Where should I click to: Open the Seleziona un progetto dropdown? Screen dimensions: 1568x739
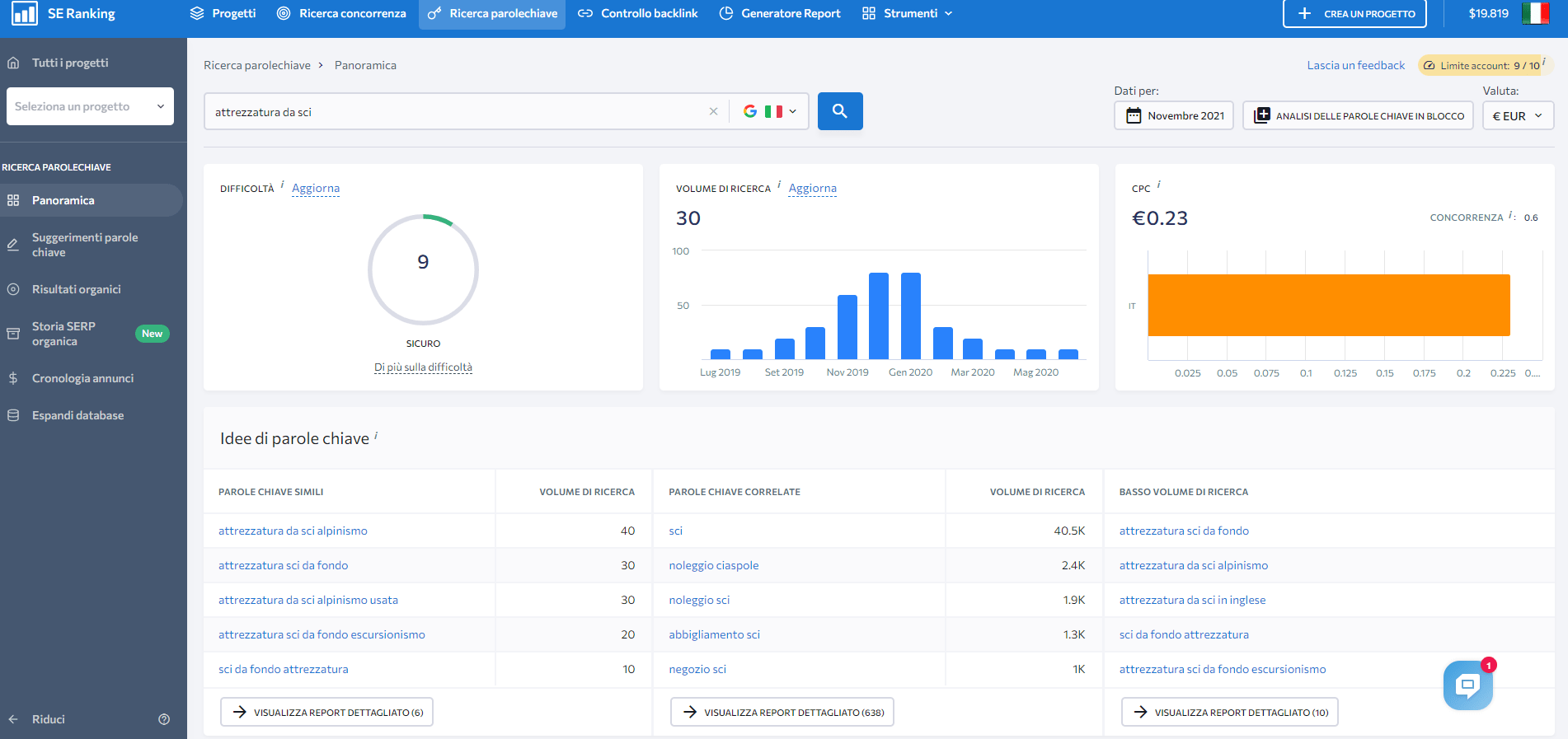click(x=90, y=106)
